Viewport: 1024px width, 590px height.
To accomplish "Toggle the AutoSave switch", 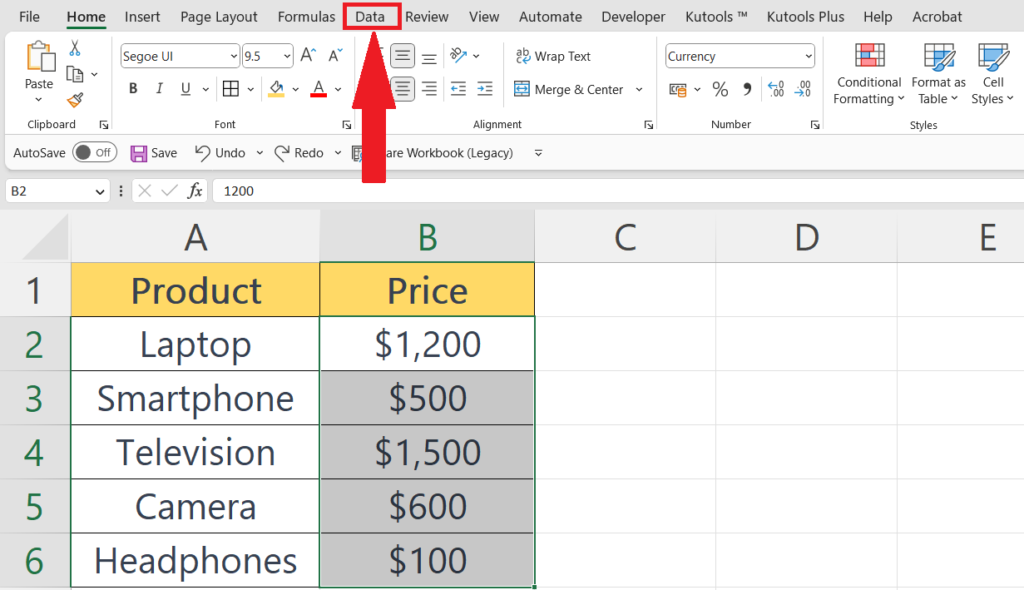I will pyautogui.click(x=94, y=153).
